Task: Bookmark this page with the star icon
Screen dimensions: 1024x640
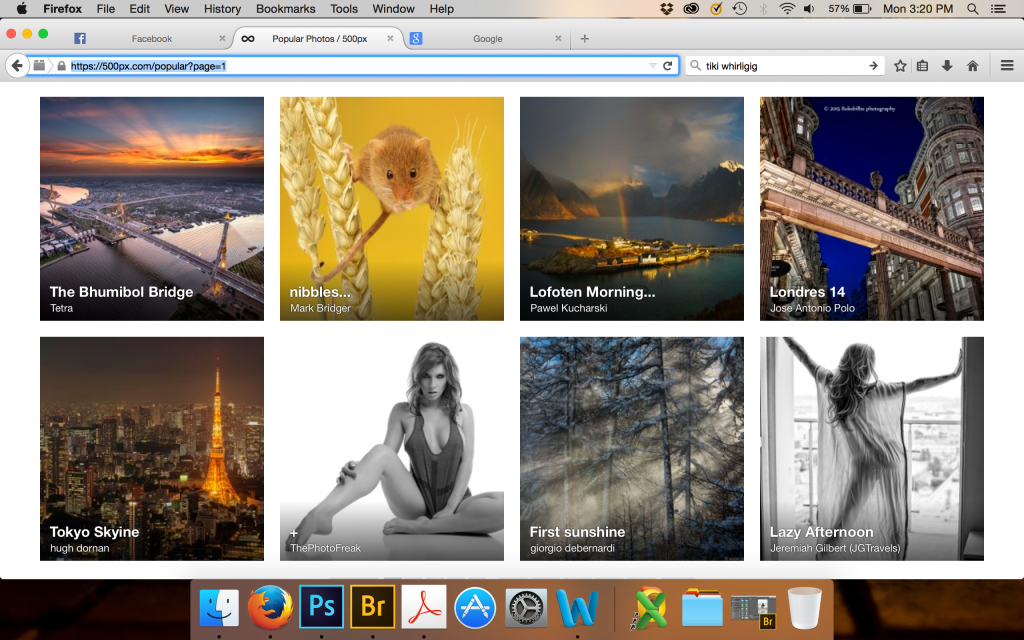Action: pyautogui.click(x=899, y=65)
